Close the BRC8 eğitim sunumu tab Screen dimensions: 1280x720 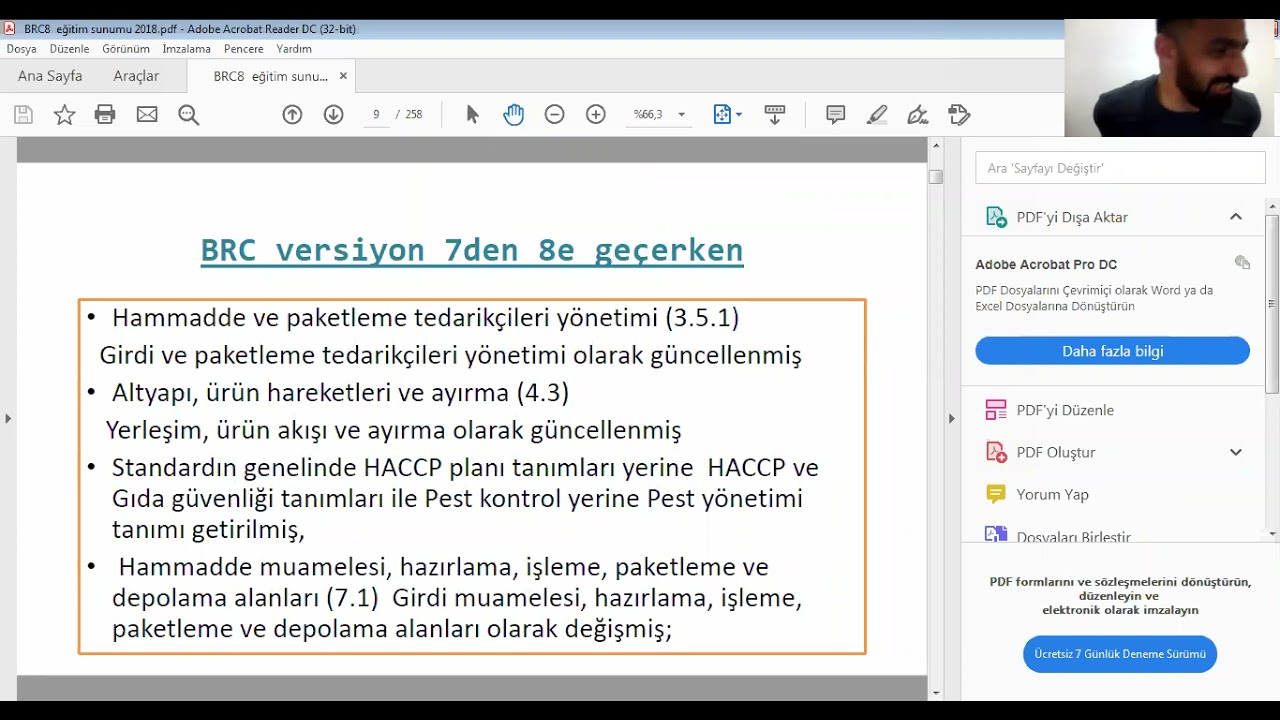coord(343,76)
